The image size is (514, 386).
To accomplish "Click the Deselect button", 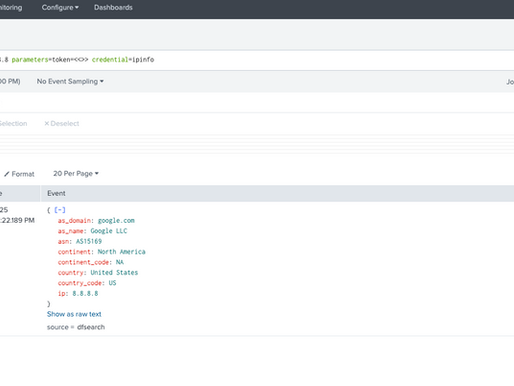I will pyautogui.click(x=62, y=123).
